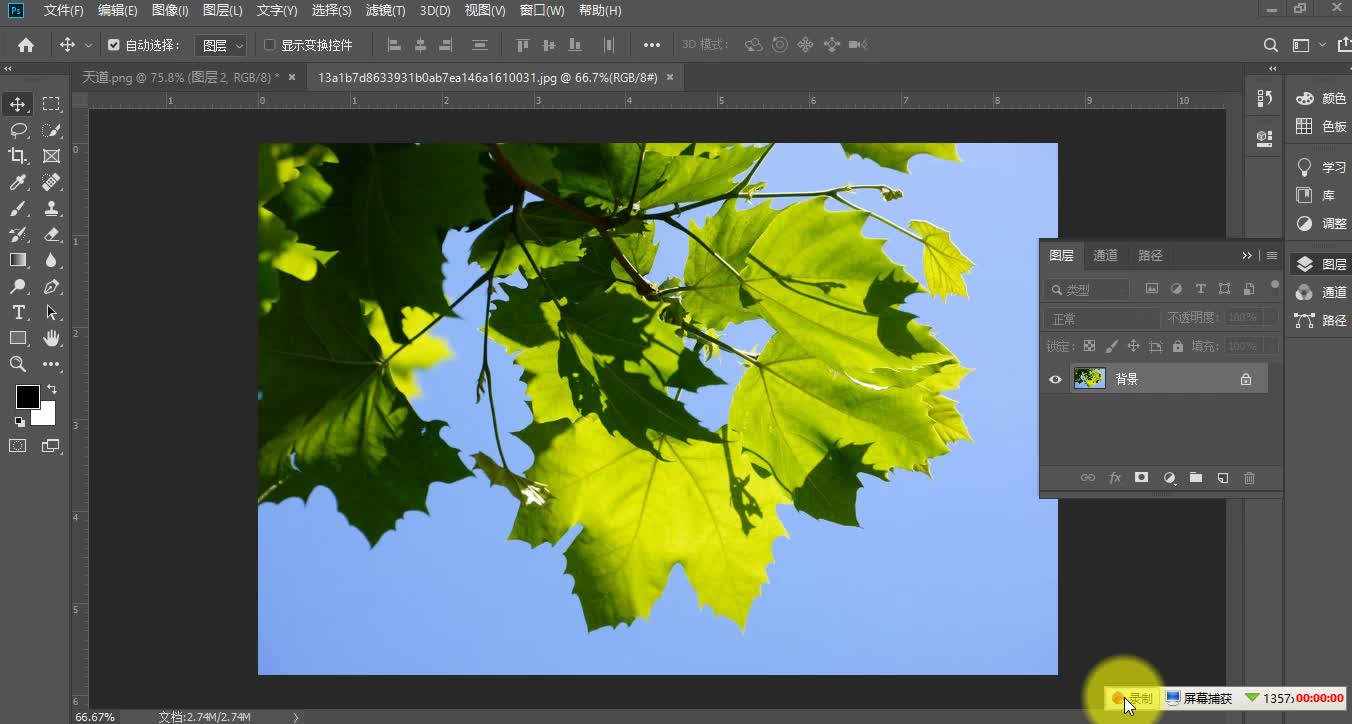Collapse the Layers panel with double arrows

(1247, 256)
